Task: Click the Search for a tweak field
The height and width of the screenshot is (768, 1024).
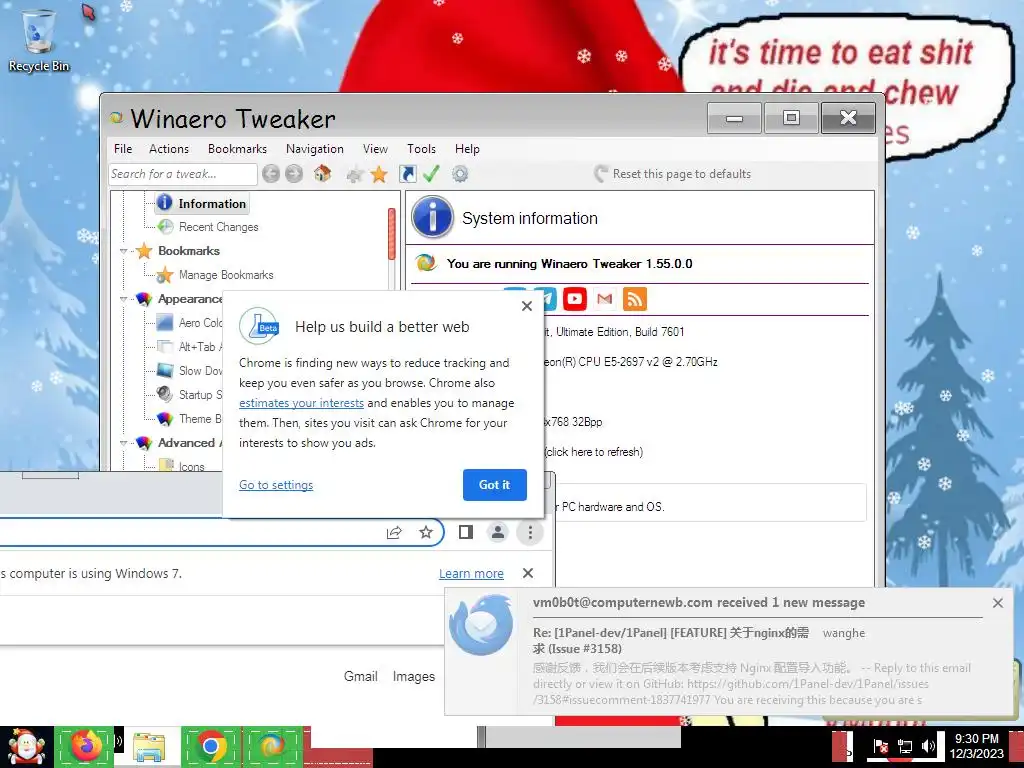Action: pos(183,174)
